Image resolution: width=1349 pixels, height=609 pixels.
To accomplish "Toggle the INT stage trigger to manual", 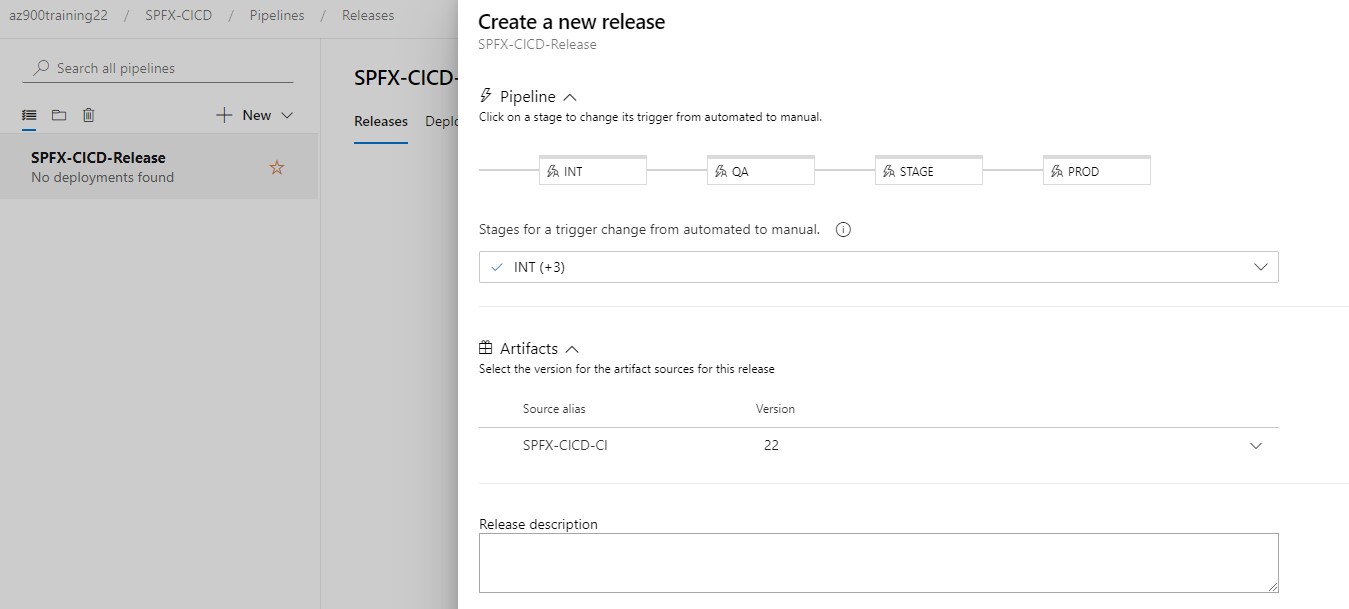I will point(593,171).
